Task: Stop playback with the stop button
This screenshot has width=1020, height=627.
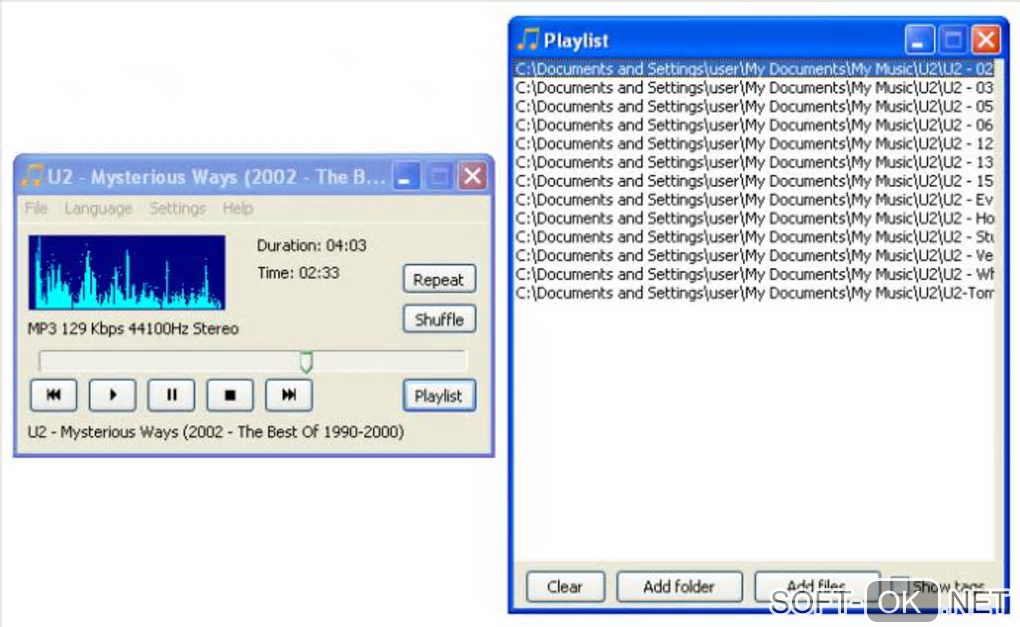Action: pos(230,395)
